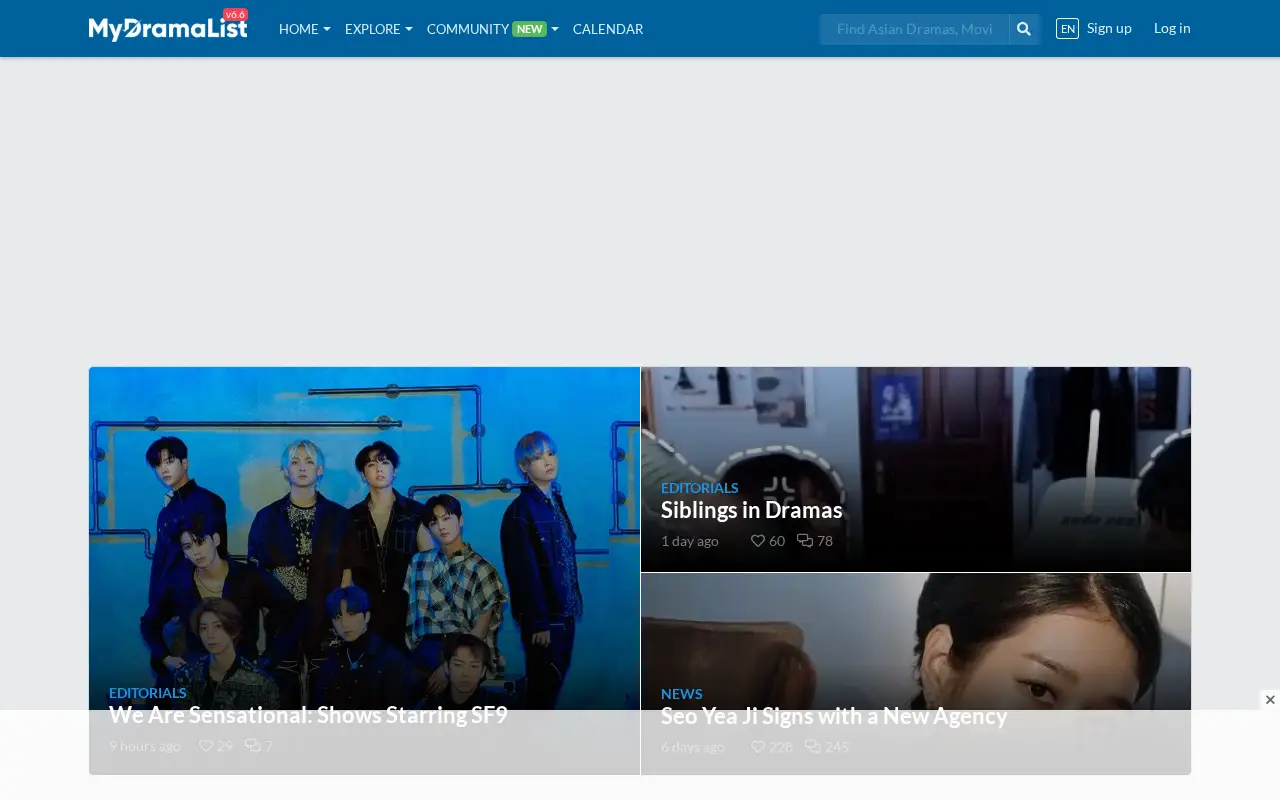Open the CALENDAR page

[x=608, y=29]
